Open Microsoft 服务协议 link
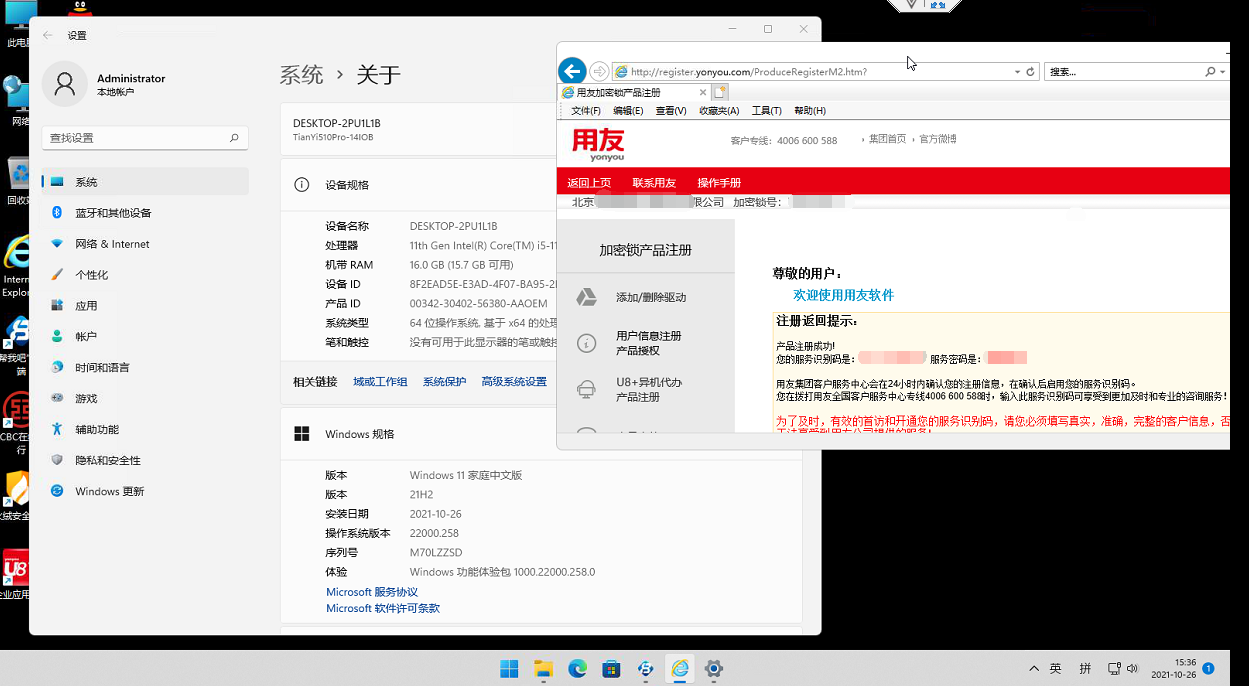The image size is (1249, 686). (x=372, y=592)
